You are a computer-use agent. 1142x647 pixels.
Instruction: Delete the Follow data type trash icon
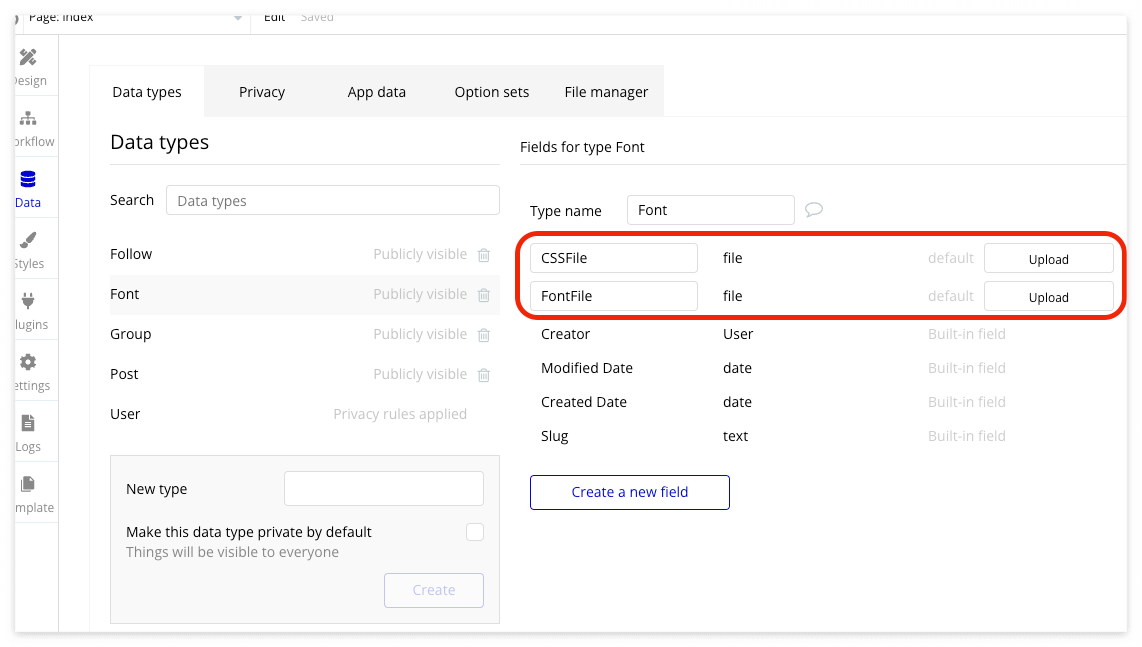[484, 255]
